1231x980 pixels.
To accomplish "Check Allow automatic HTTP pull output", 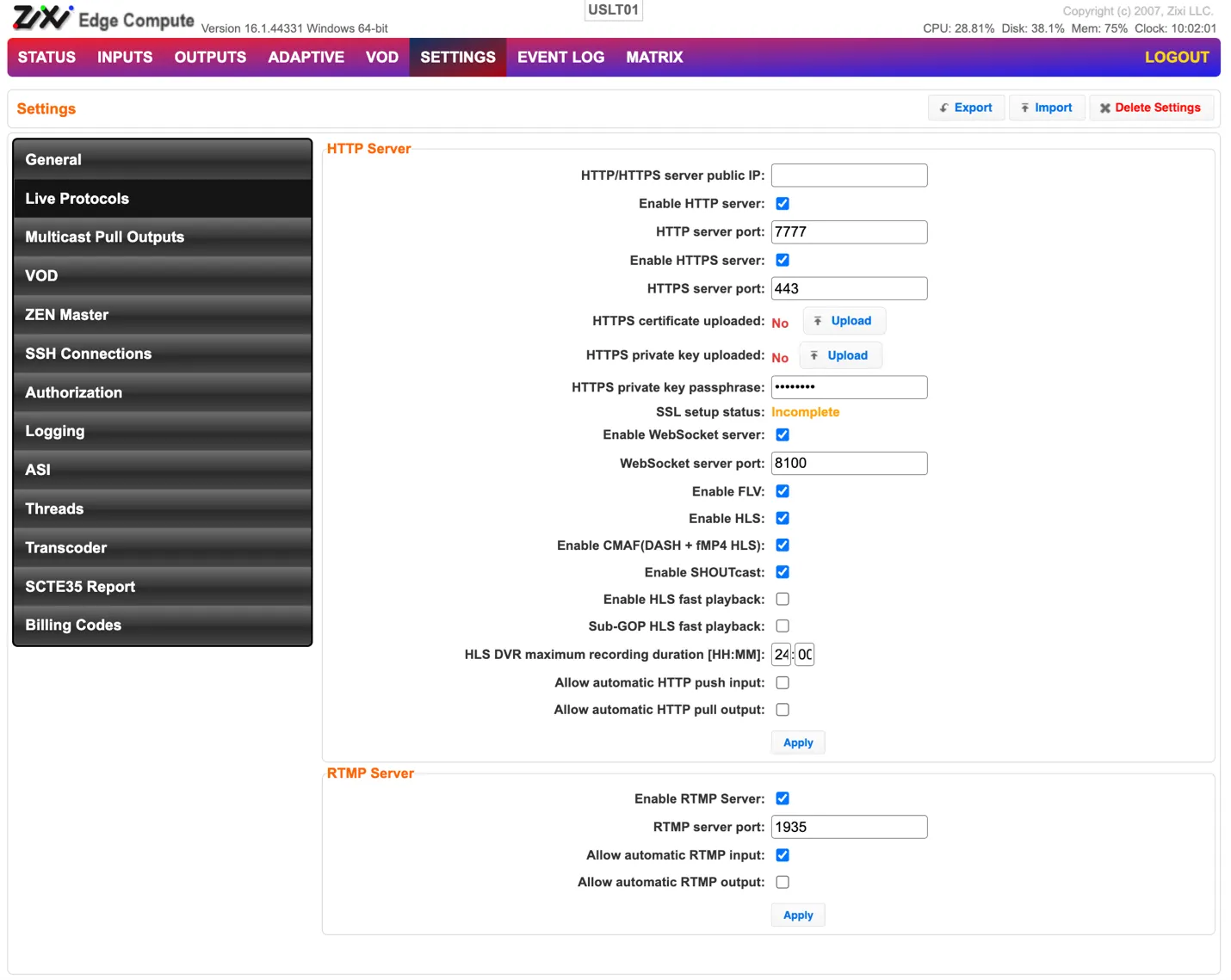I will pos(783,710).
